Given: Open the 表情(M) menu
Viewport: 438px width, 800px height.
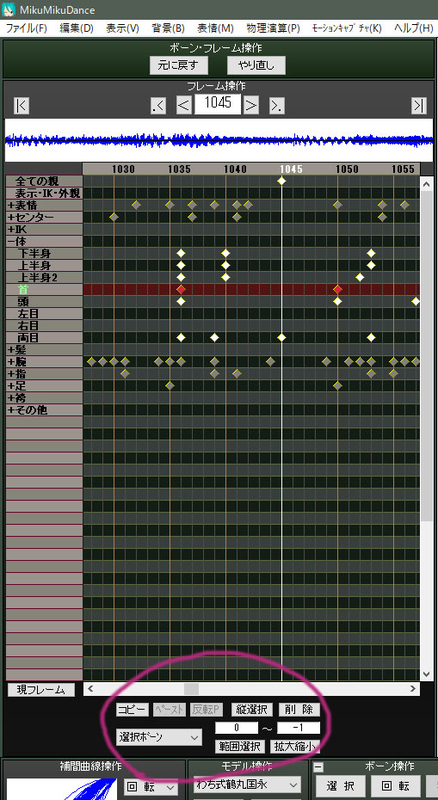Looking at the screenshot, I should coord(215,28).
